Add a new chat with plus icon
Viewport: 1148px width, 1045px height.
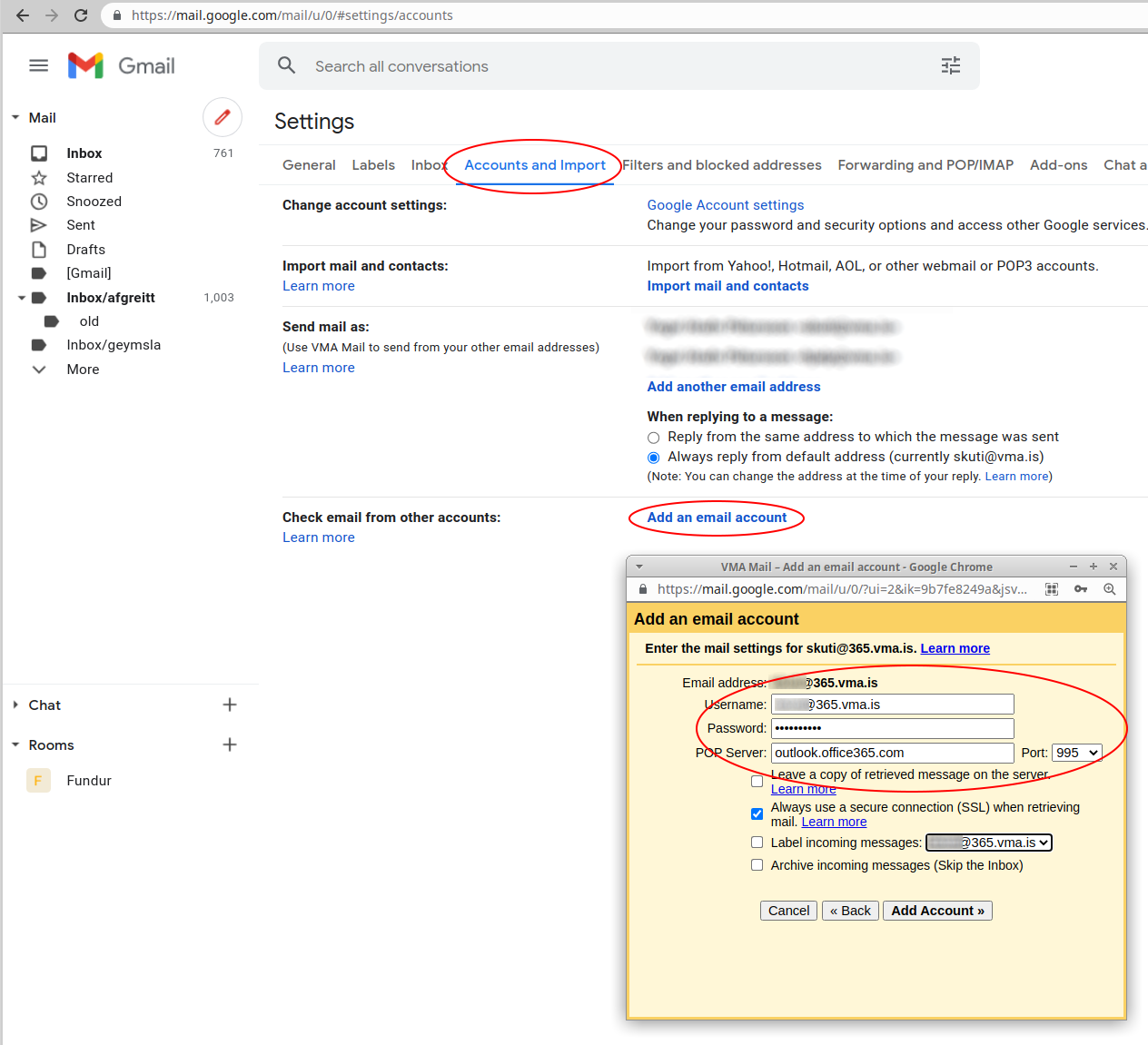click(230, 705)
